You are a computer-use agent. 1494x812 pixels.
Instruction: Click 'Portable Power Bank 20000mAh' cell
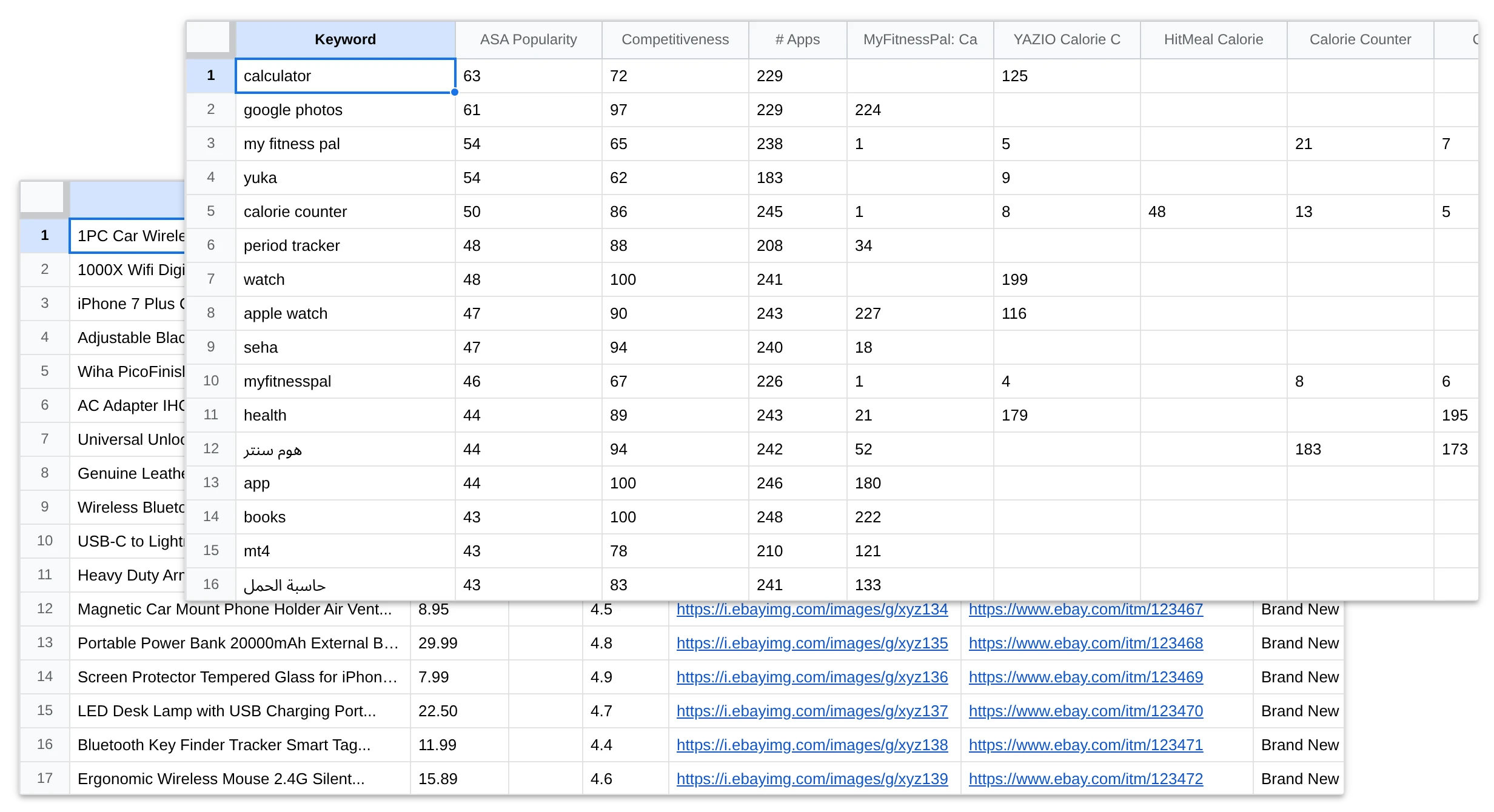(240, 643)
